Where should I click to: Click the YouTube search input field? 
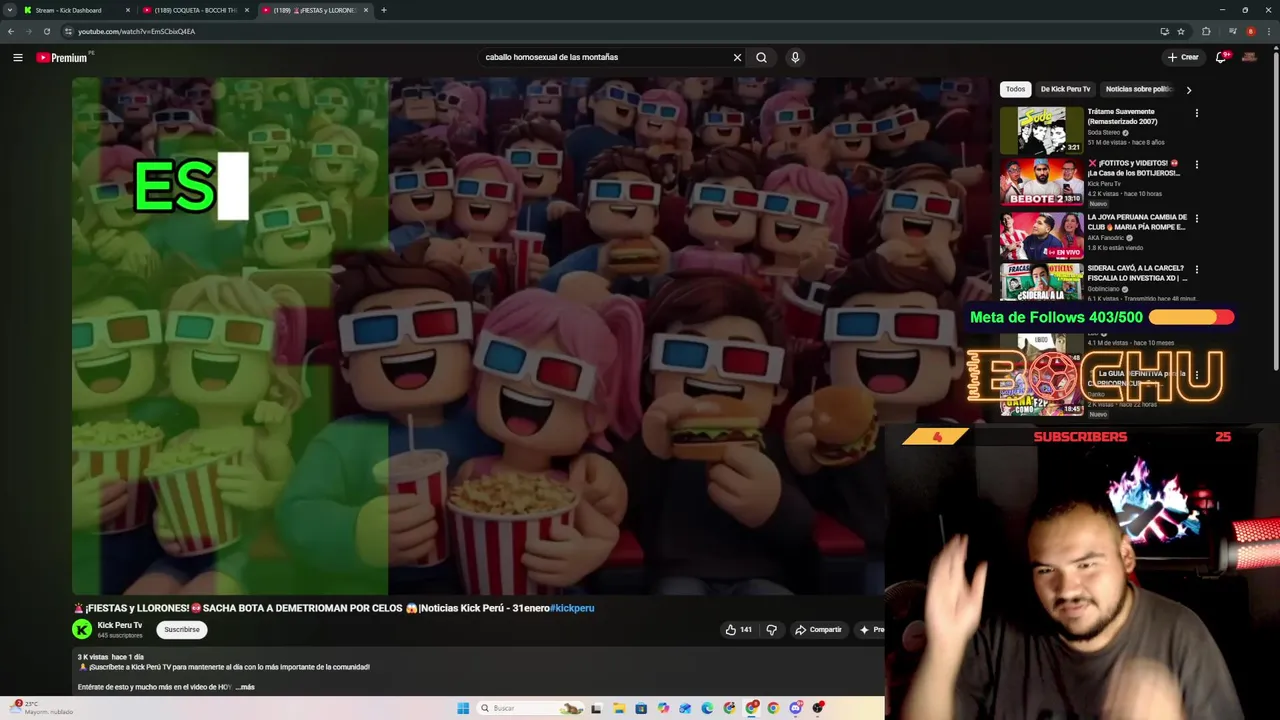605,58
